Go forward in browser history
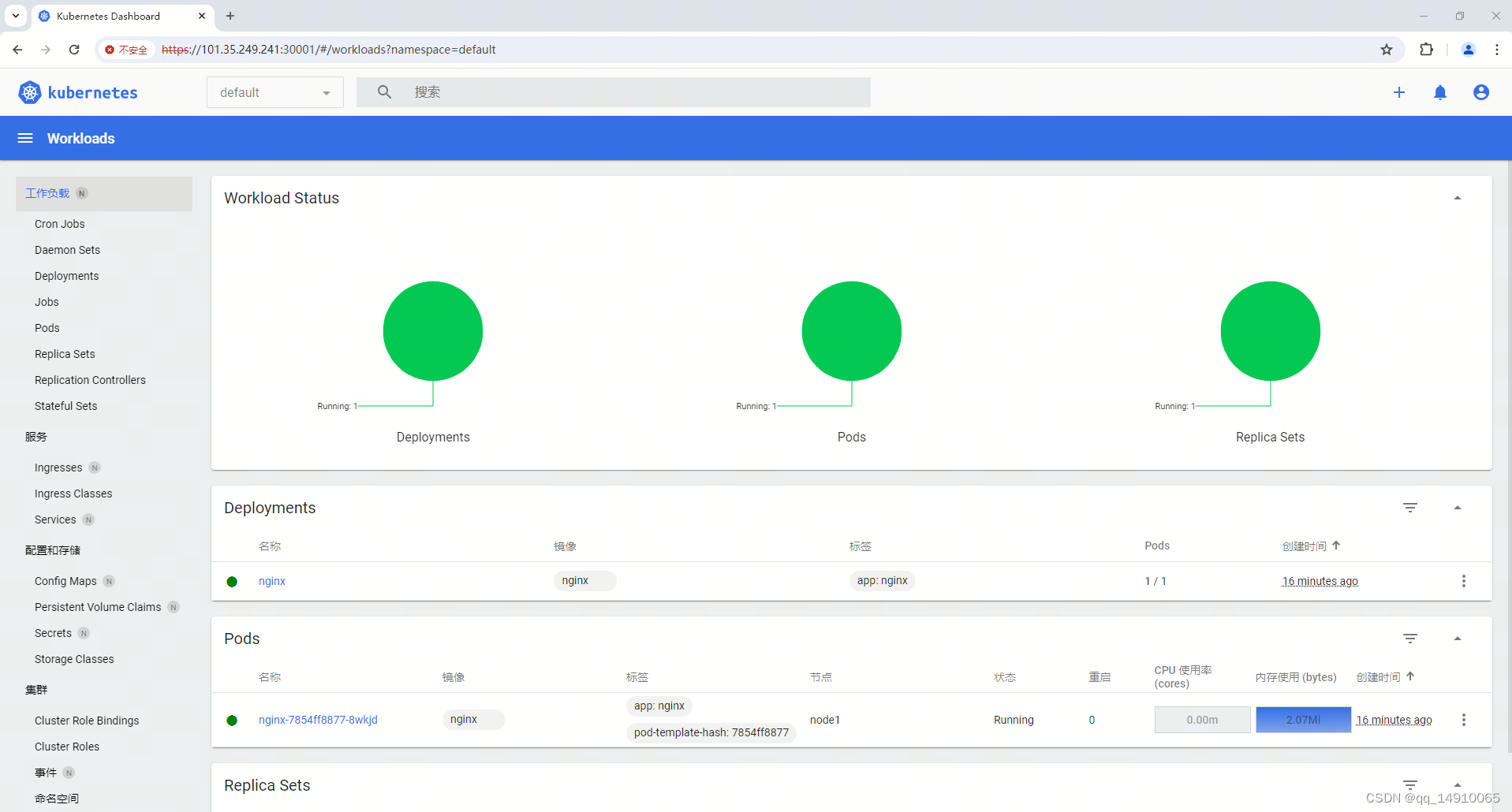Image resolution: width=1512 pixels, height=812 pixels. (46, 50)
